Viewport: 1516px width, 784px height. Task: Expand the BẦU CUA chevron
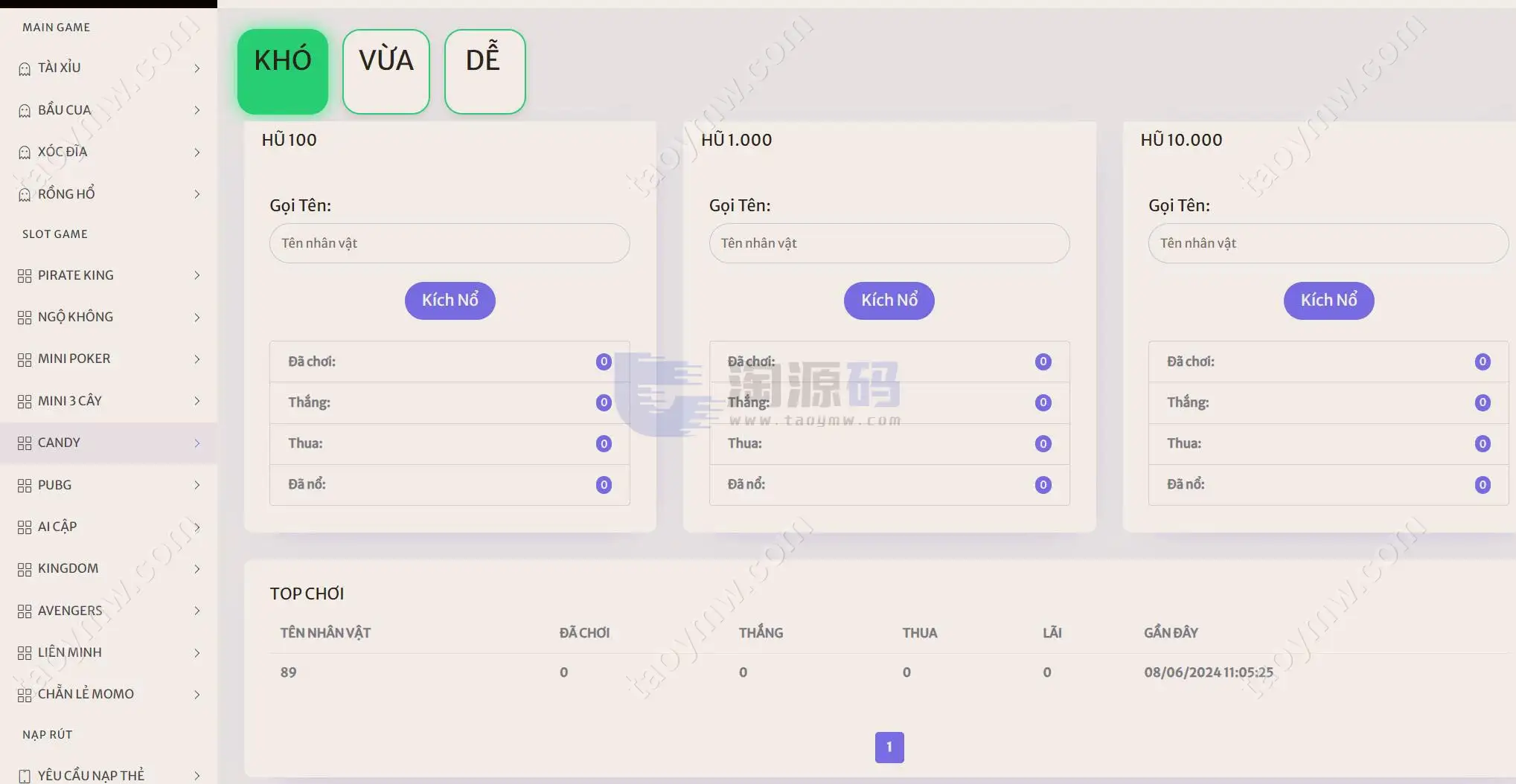(x=196, y=110)
